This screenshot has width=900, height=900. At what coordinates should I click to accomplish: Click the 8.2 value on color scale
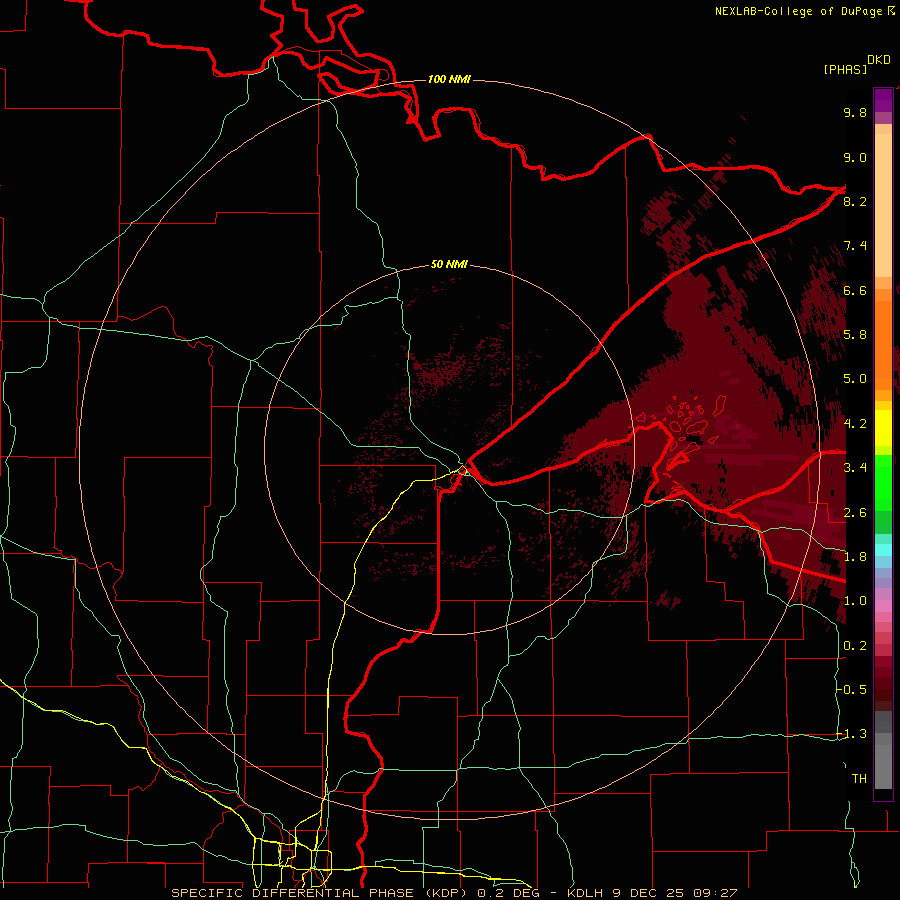click(x=855, y=201)
